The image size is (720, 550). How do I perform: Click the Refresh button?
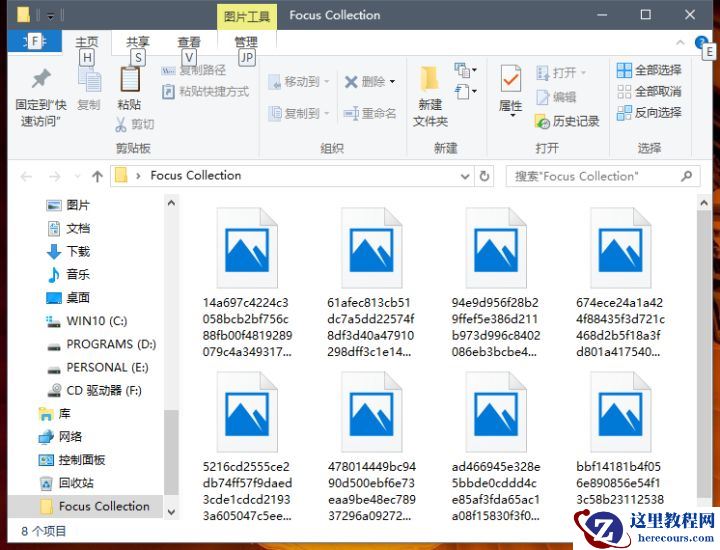point(484,176)
